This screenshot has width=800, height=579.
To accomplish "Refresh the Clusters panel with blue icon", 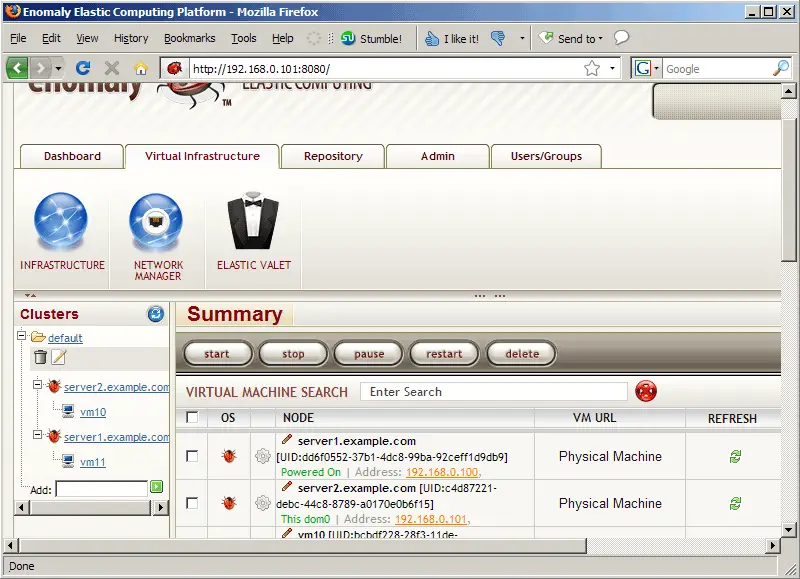I will [156, 314].
